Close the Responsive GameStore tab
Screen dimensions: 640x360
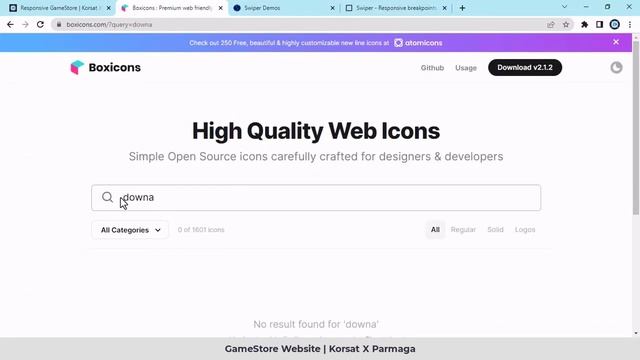[x=109, y=8]
